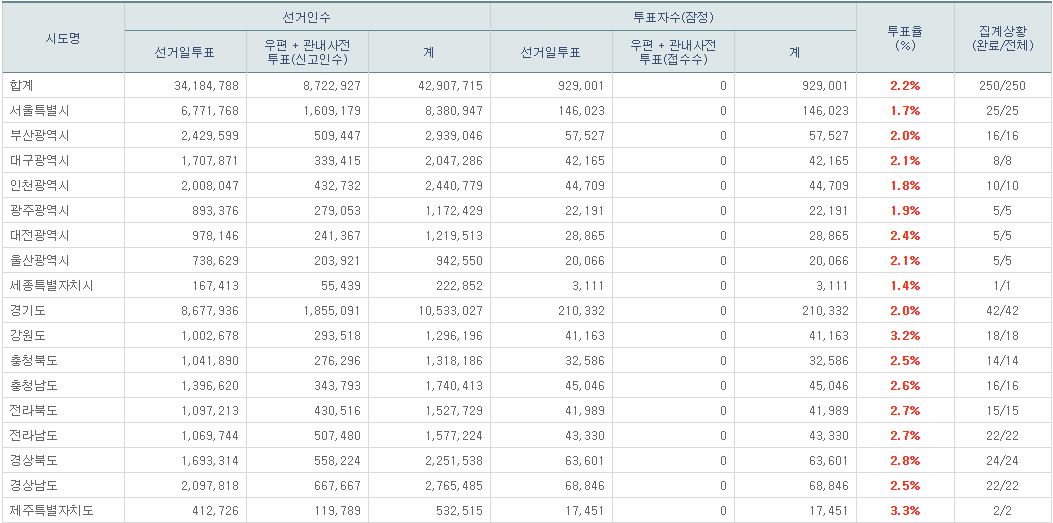Select the 제주특별자치도 row label

(51, 511)
